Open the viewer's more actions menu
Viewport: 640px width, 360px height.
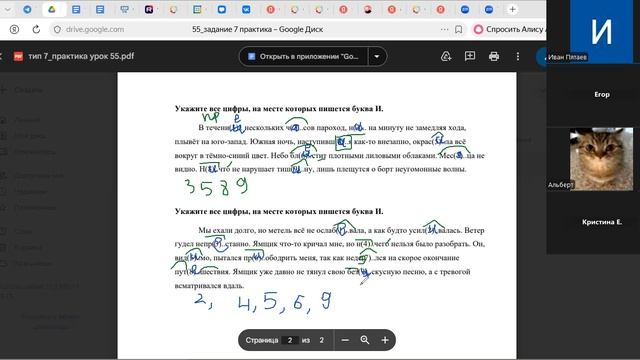[518, 56]
